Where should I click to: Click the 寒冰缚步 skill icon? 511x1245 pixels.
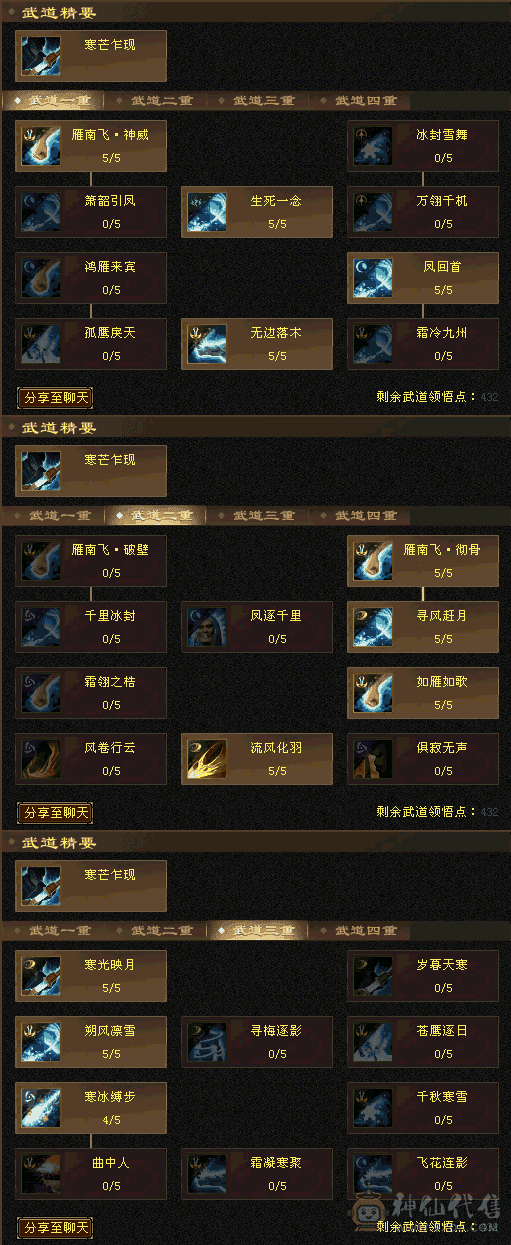pos(41,1108)
